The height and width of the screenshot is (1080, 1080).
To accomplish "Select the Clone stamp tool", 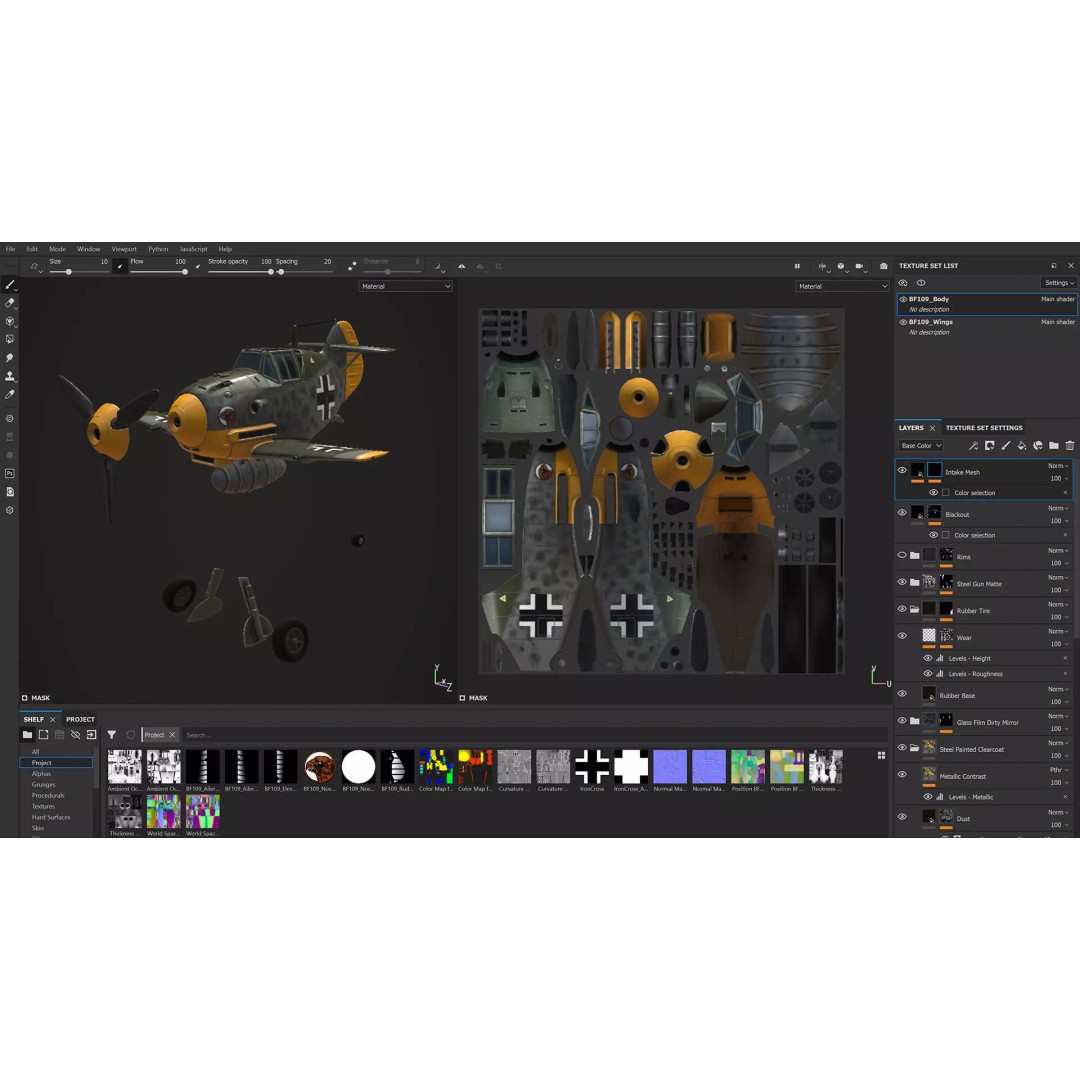I will tap(10, 376).
